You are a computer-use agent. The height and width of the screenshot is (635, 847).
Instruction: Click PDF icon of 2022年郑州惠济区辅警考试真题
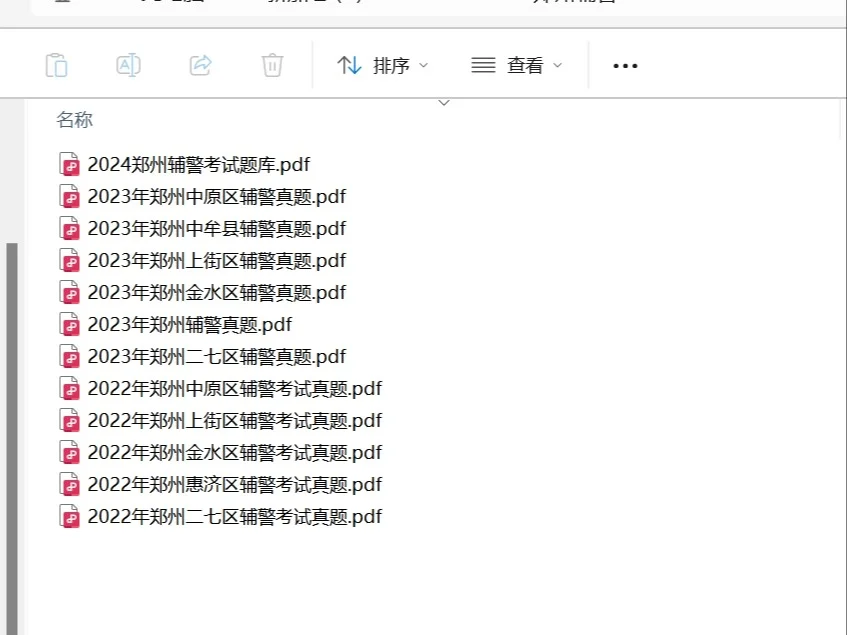tap(70, 484)
